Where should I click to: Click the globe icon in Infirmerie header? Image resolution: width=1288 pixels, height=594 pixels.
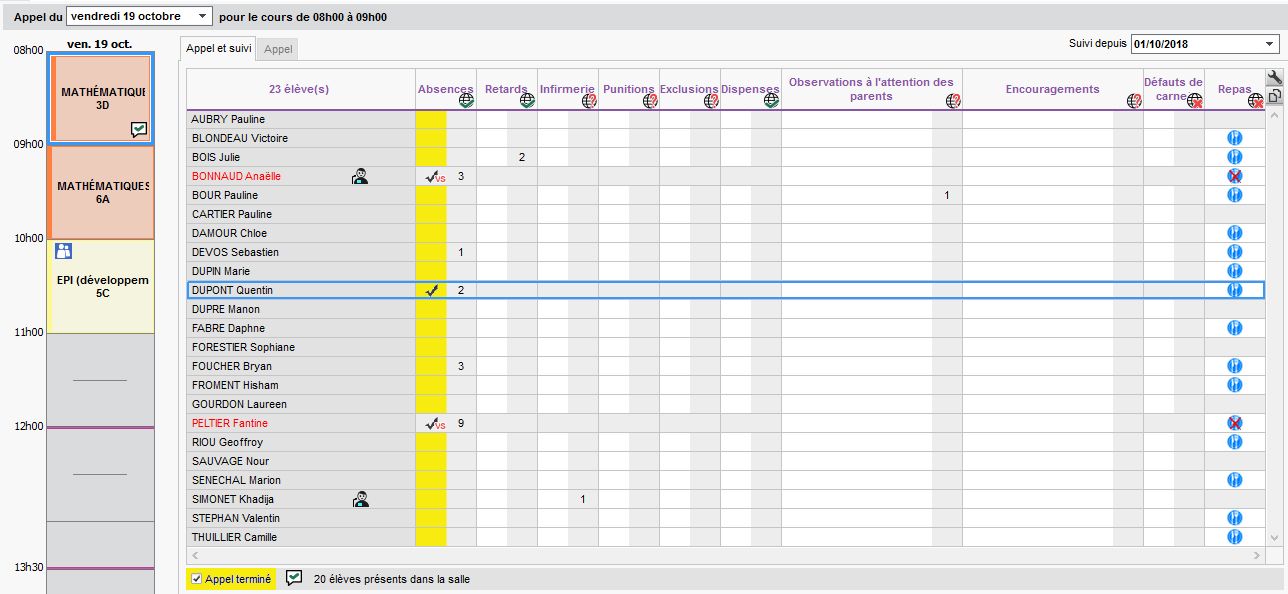(588, 100)
